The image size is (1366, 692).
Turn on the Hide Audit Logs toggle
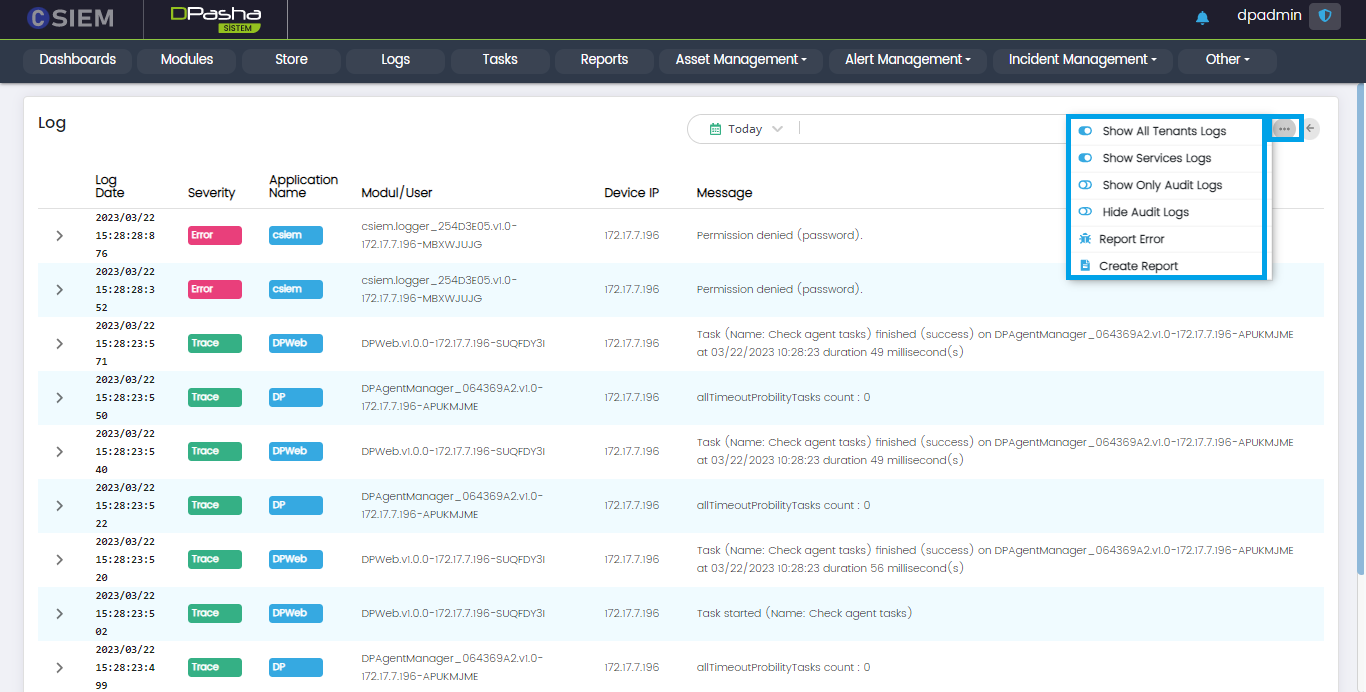point(1085,212)
